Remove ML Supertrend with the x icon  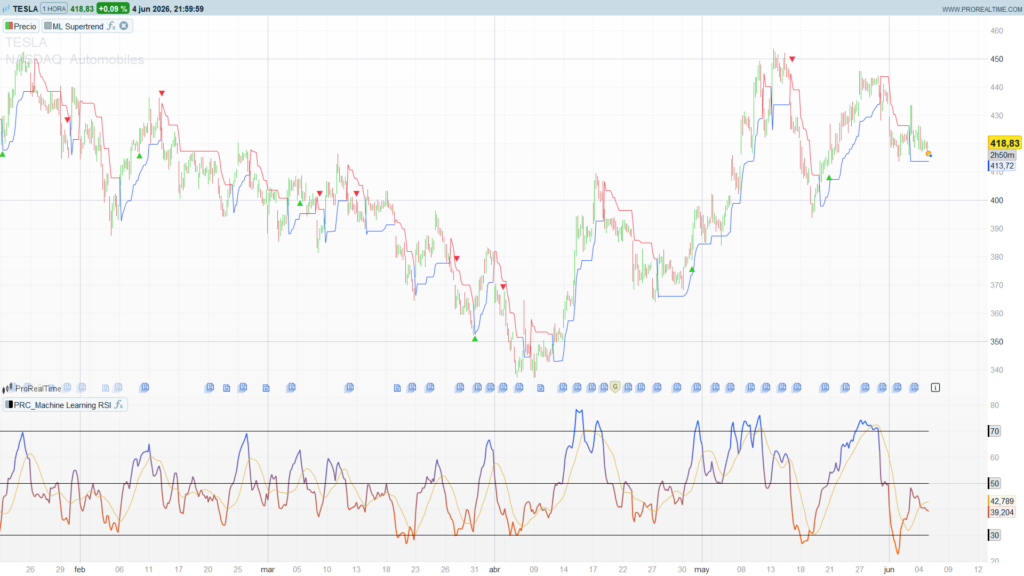tap(123, 26)
